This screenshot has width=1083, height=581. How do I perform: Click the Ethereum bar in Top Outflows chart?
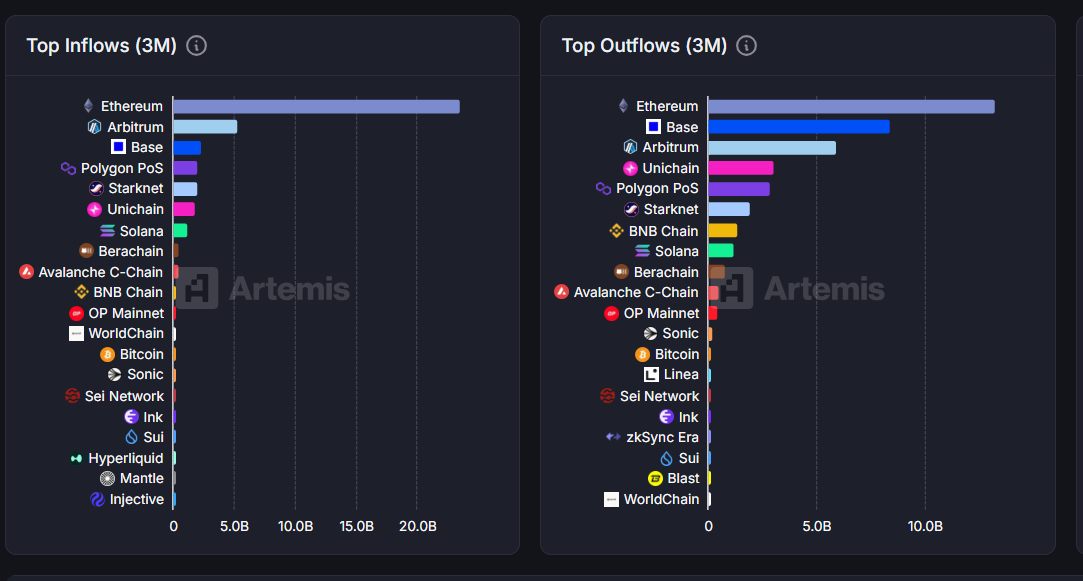852,106
